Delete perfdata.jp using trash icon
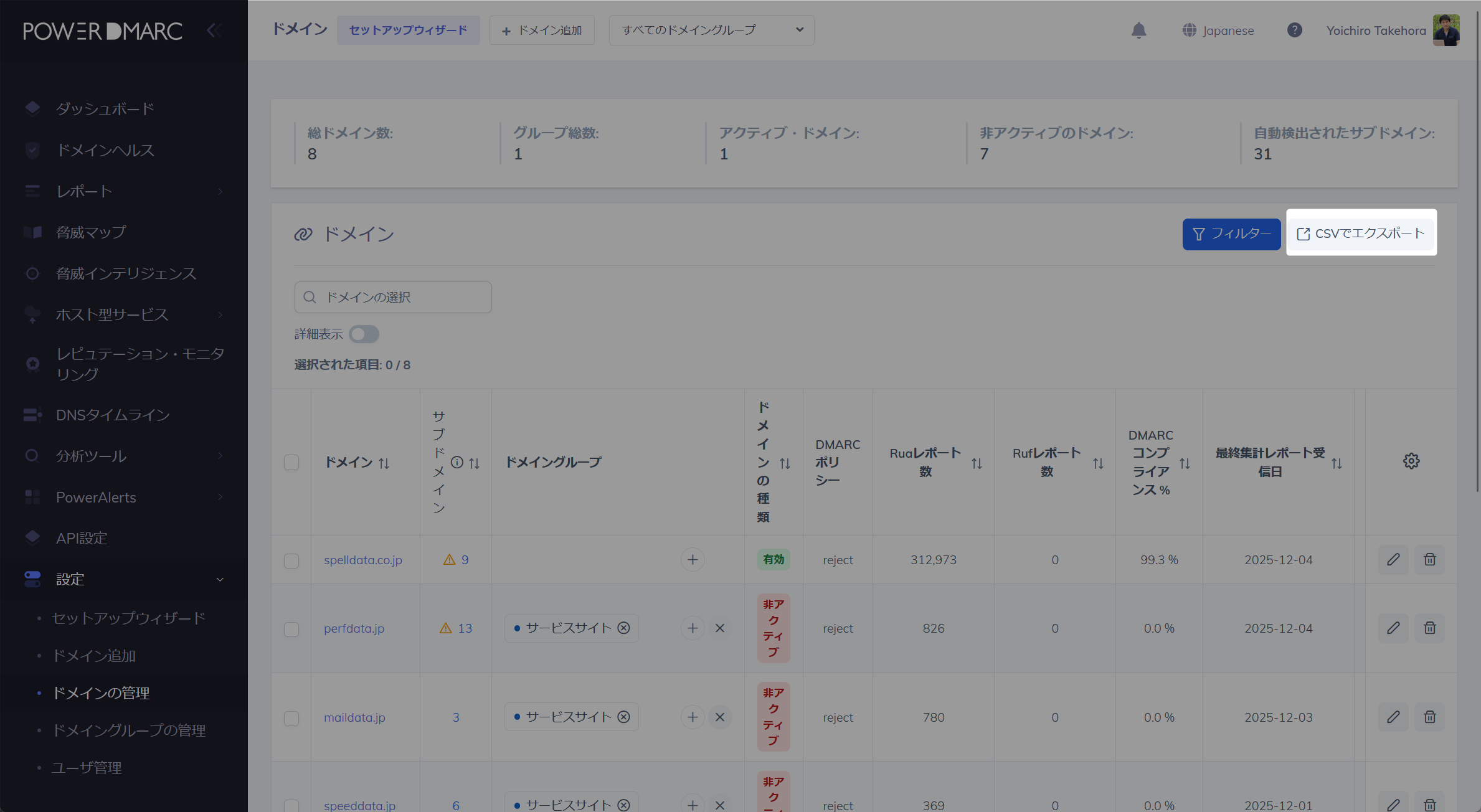This screenshot has height=812, width=1481. [x=1429, y=628]
